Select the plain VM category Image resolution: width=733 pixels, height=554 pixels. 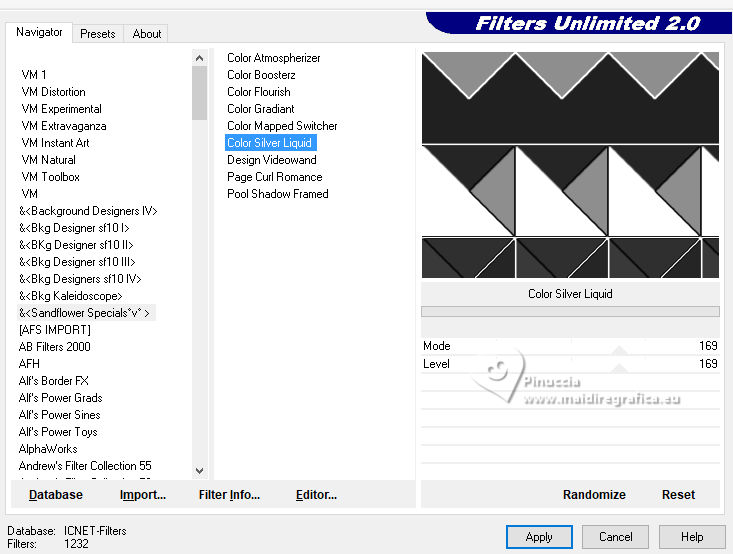(29, 194)
